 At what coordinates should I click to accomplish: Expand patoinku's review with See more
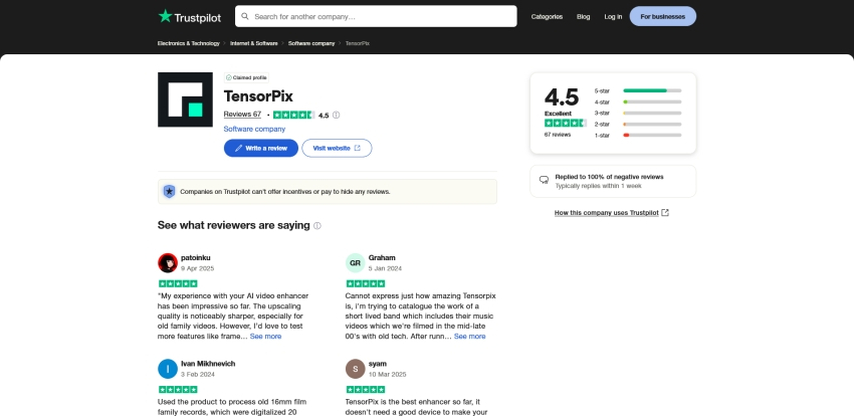[266, 337]
